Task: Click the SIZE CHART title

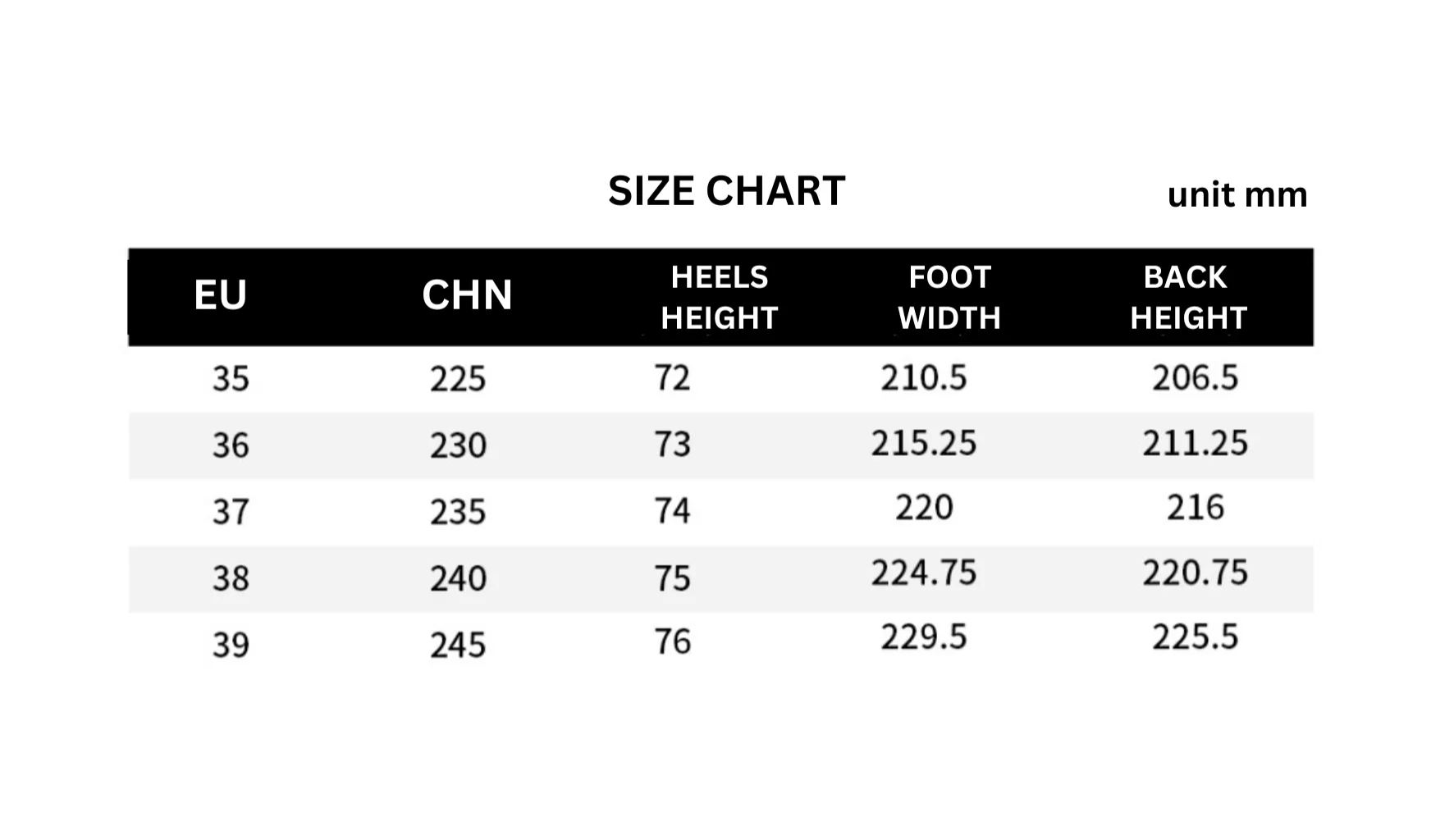Action: click(726, 191)
